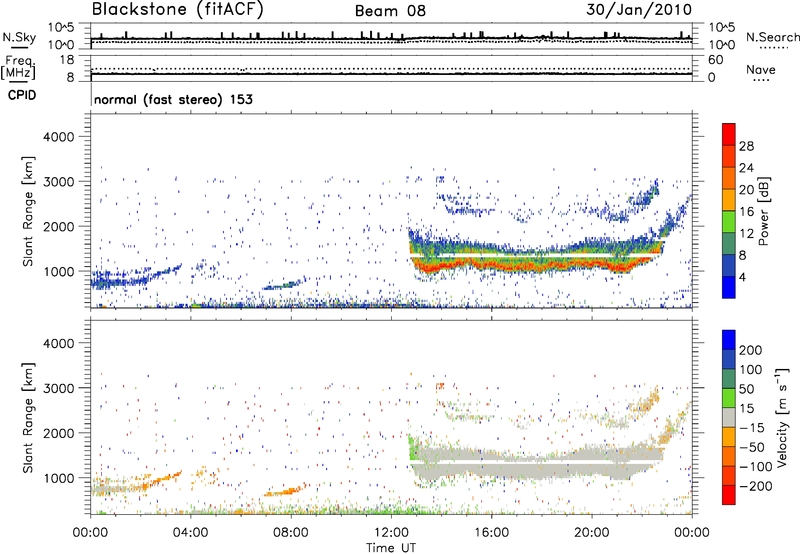Select the "Beam 08" header text
The height and width of the screenshot is (554, 800).
[390, 11]
